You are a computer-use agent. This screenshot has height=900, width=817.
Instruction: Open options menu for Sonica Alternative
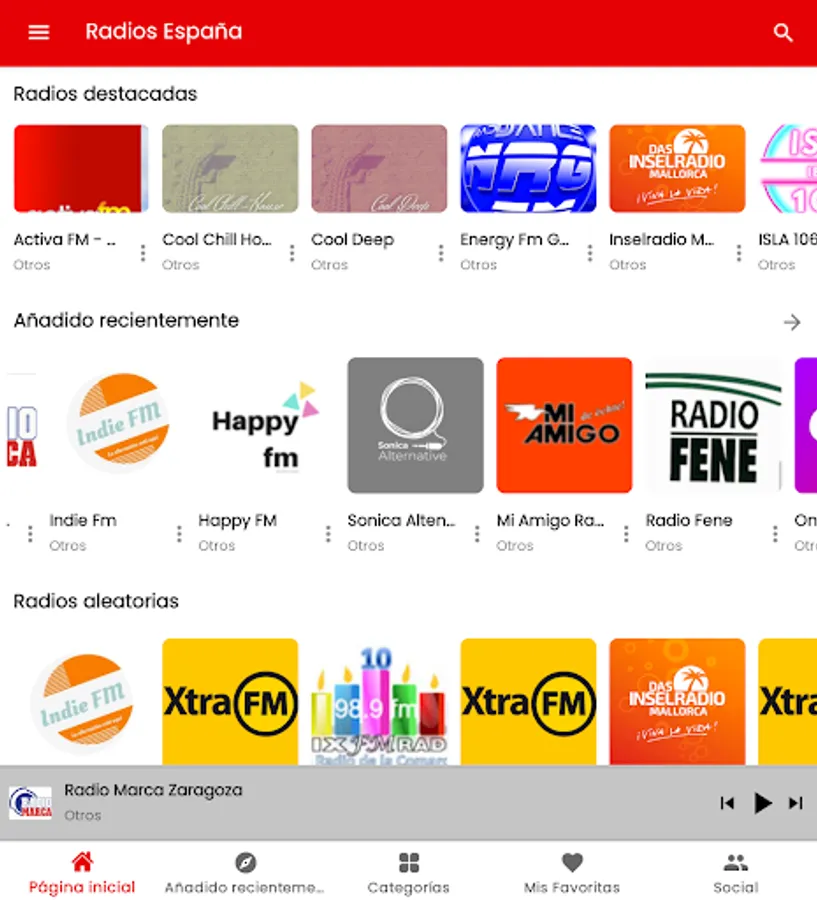(x=477, y=534)
